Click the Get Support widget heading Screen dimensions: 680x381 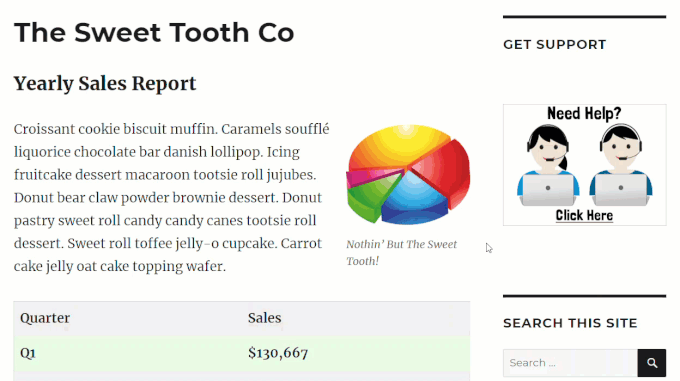[555, 44]
